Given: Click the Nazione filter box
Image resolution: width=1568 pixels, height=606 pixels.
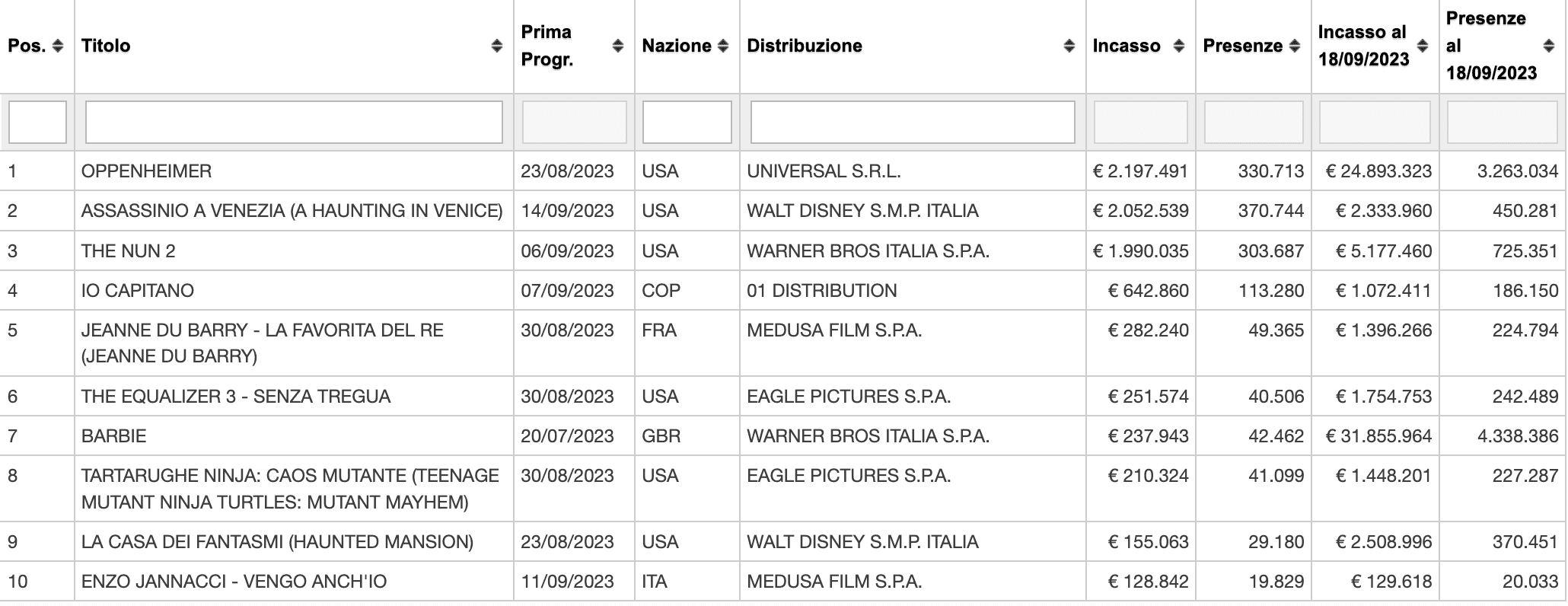Looking at the screenshot, I should tap(687, 122).
